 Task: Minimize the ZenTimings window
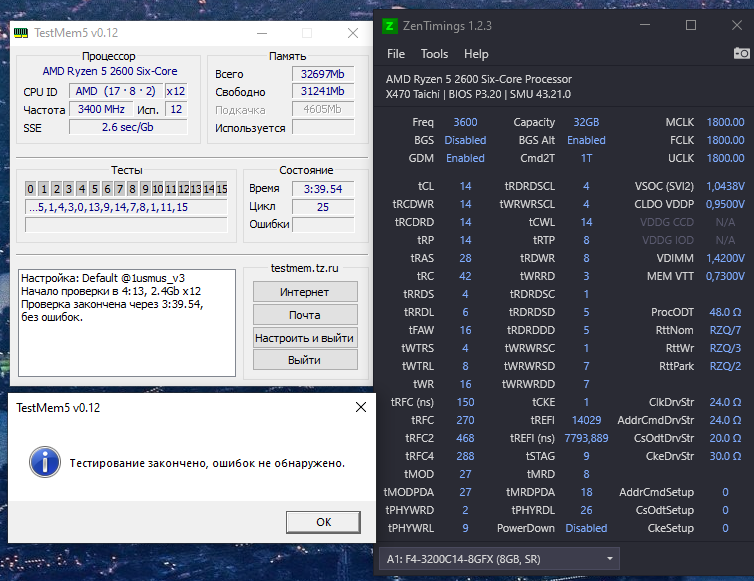645,25
